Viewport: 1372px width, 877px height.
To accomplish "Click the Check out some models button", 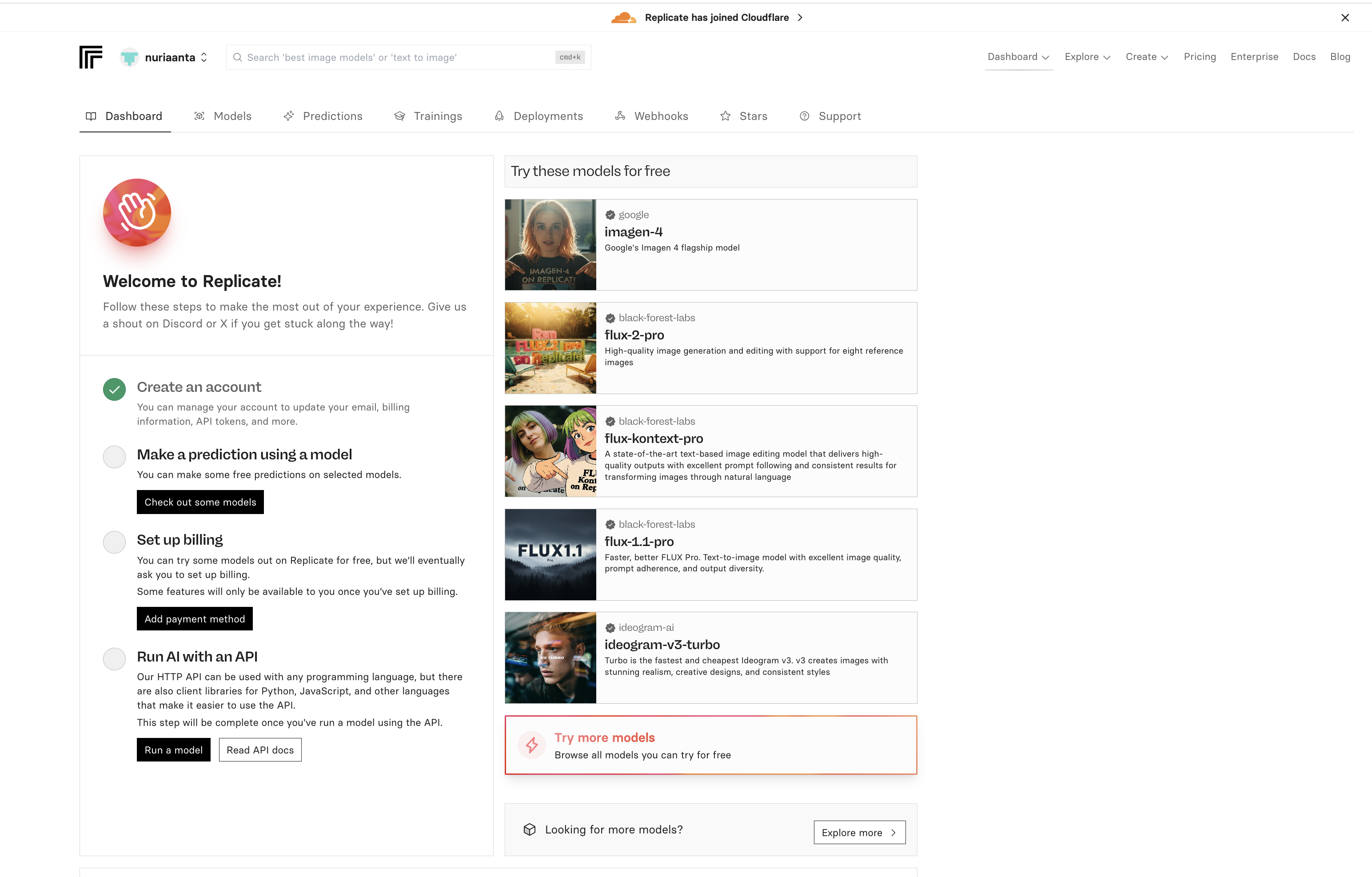I will 200,502.
